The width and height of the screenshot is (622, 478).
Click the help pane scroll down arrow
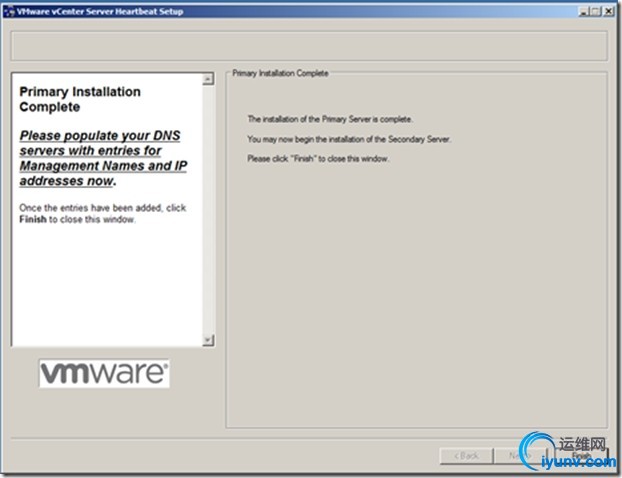(208, 340)
